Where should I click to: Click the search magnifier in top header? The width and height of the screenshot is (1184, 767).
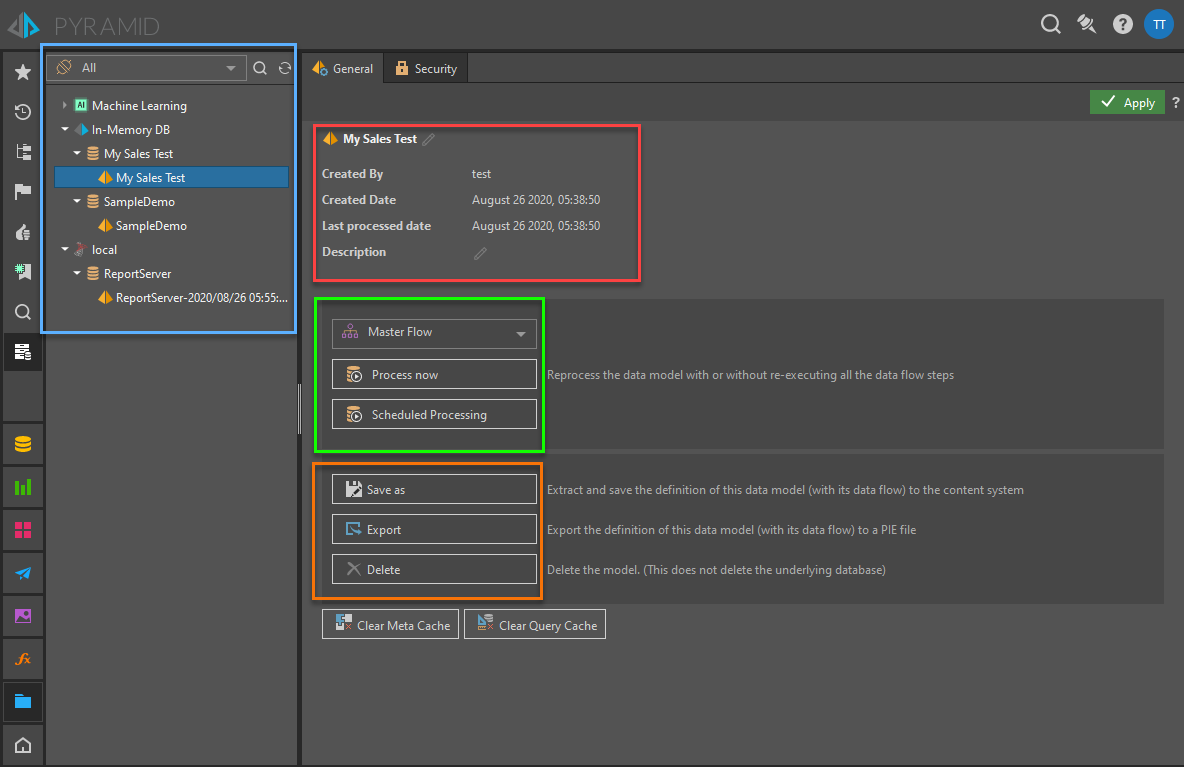tap(1050, 25)
